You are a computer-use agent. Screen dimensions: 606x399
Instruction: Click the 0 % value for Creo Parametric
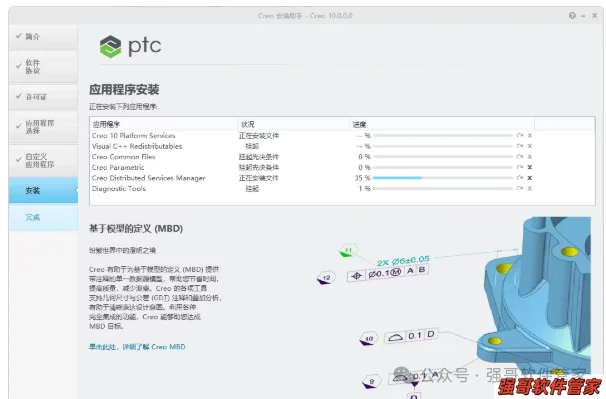[x=364, y=167]
